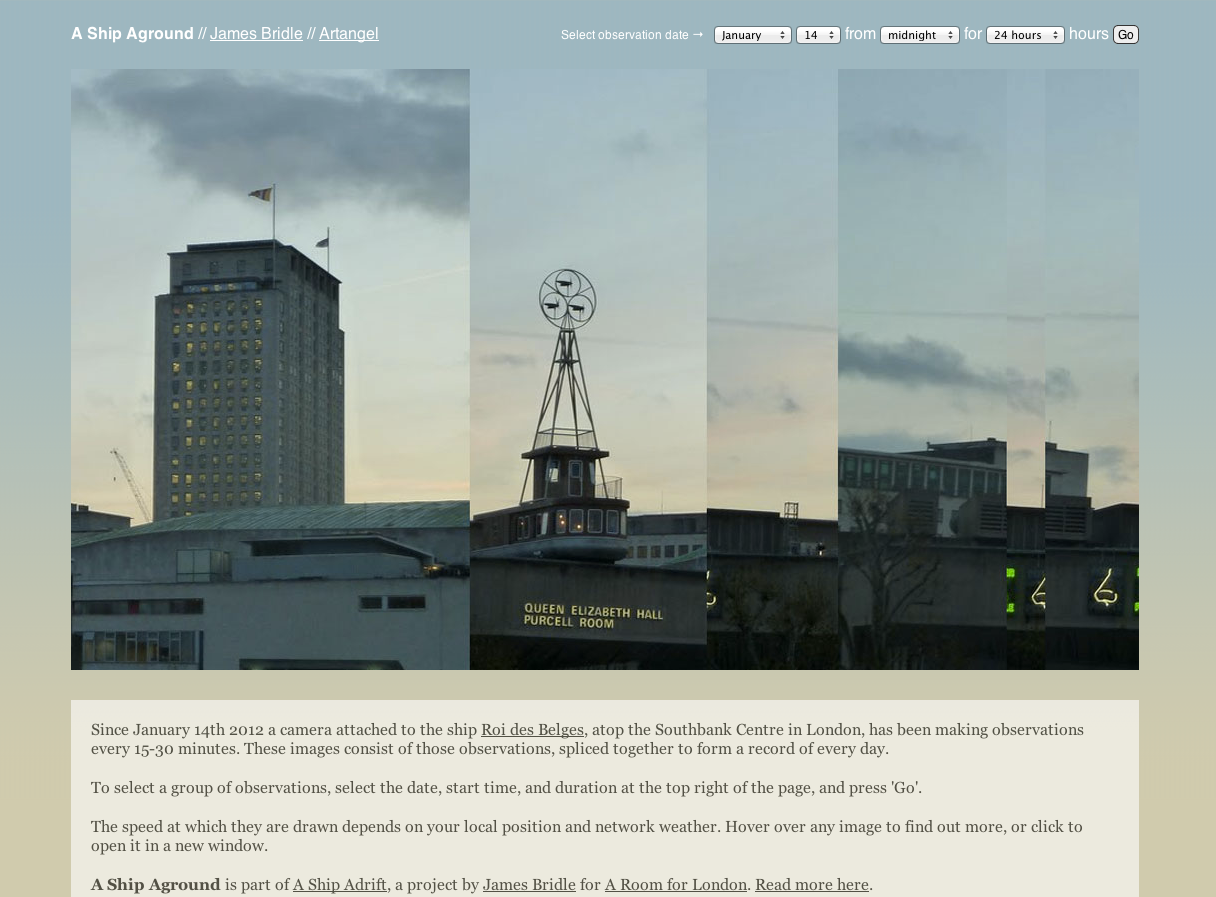Visit the A Room for London link
The height and width of the screenshot is (897, 1216).
675,885
